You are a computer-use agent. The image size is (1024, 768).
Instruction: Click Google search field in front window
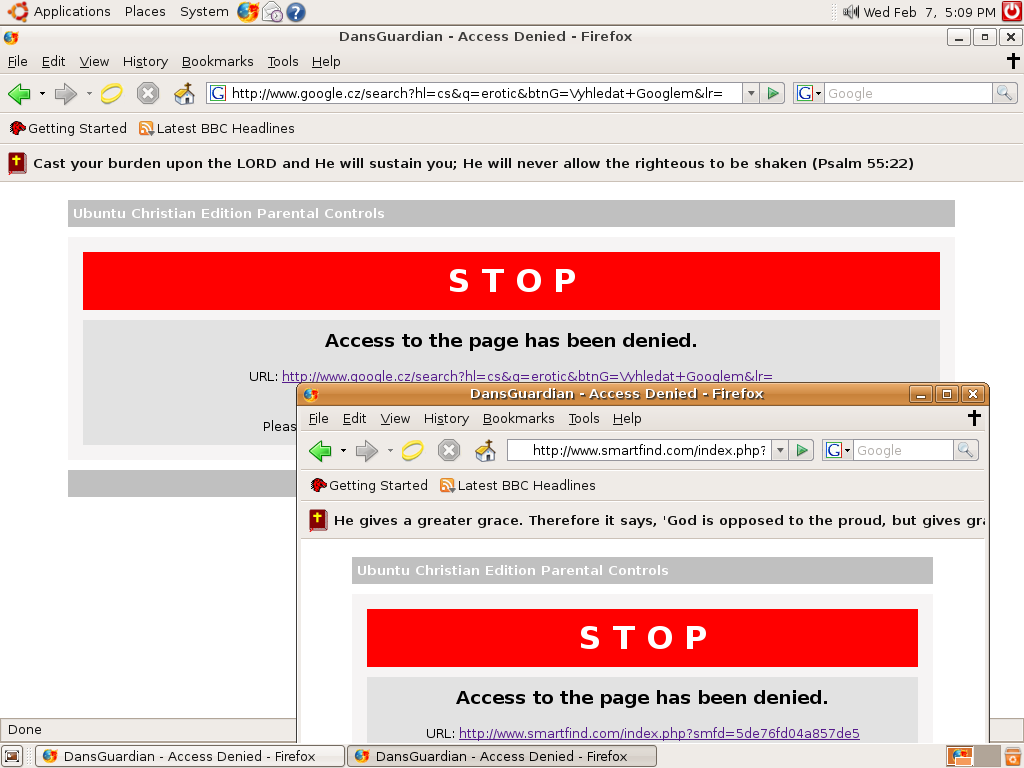click(903, 450)
